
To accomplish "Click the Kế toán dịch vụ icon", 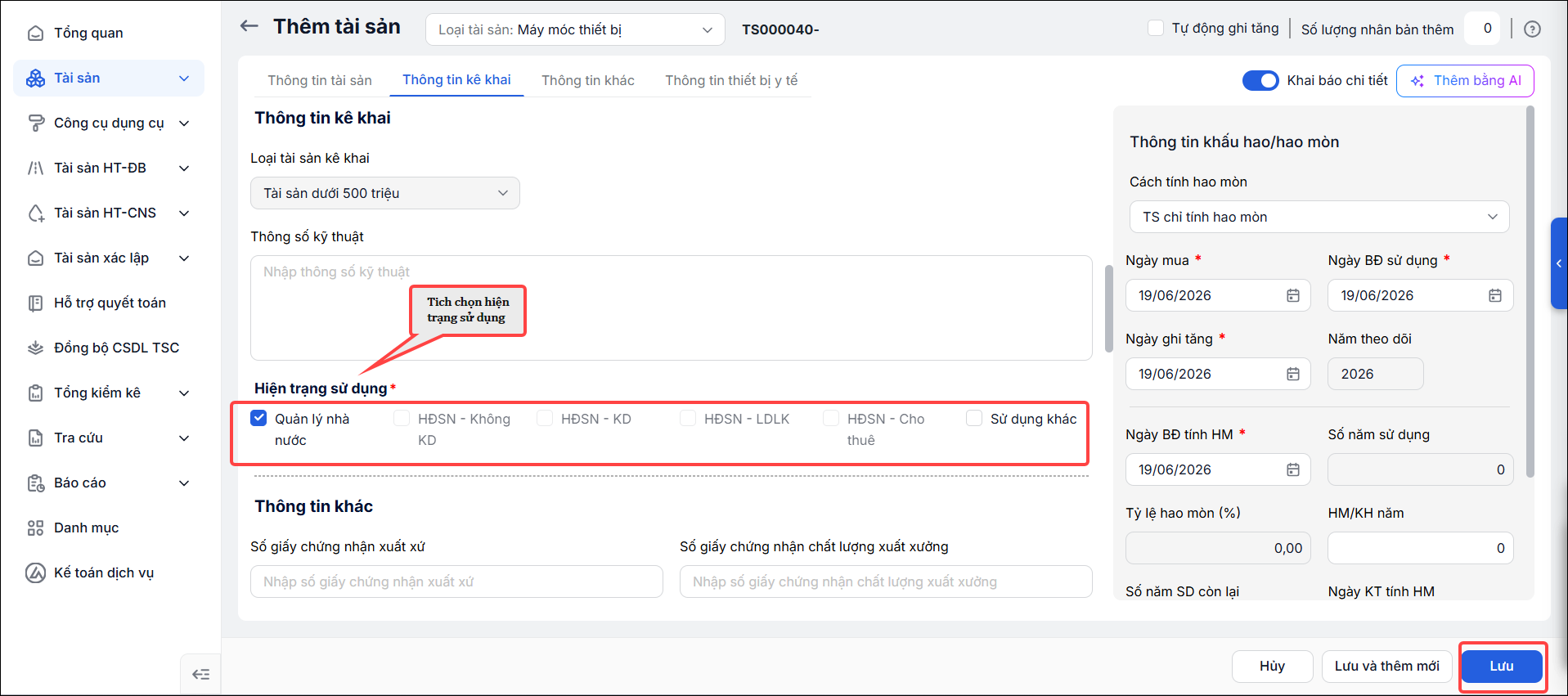I will [36, 573].
